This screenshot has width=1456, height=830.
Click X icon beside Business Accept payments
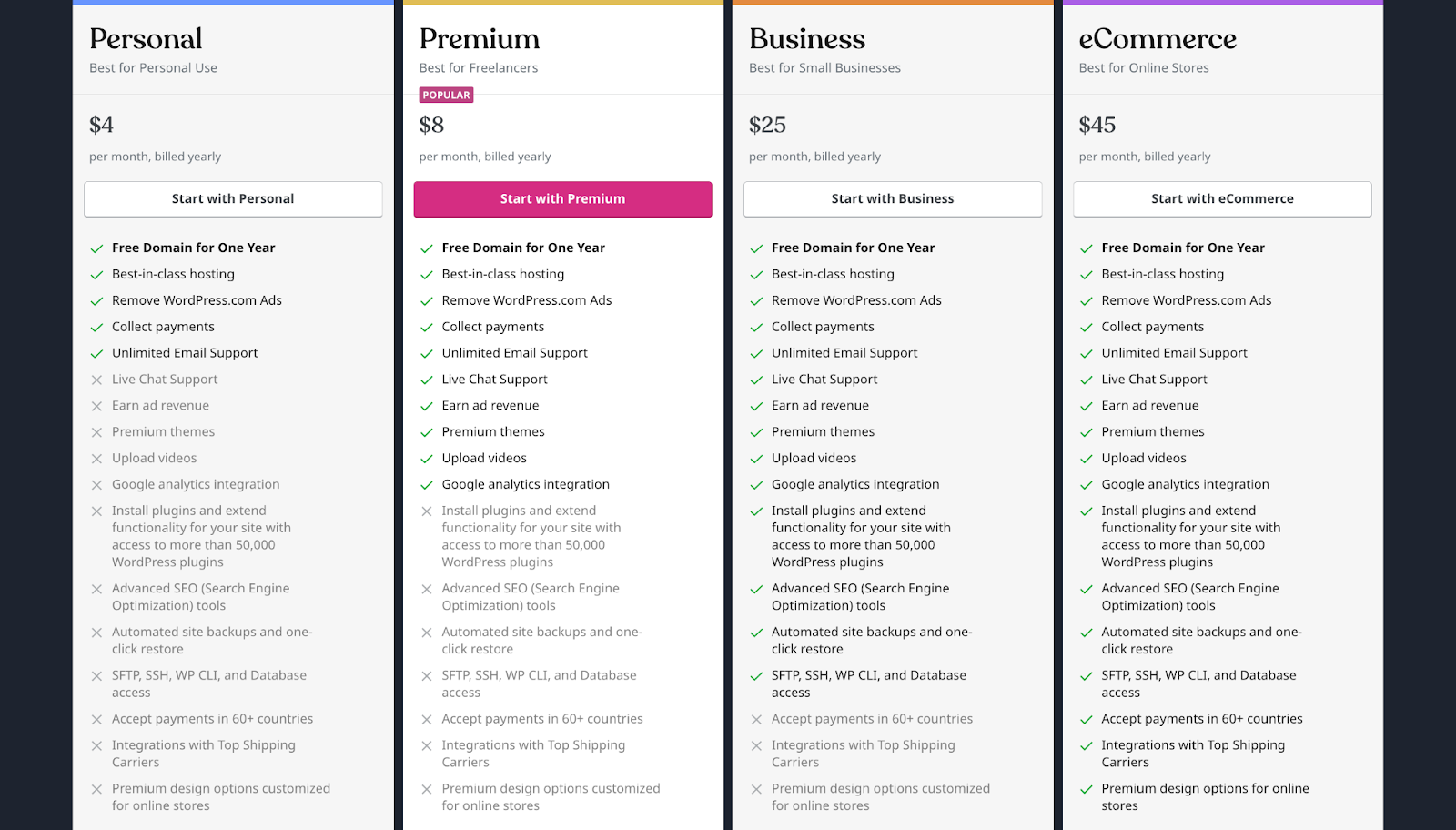pyautogui.click(x=756, y=720)
